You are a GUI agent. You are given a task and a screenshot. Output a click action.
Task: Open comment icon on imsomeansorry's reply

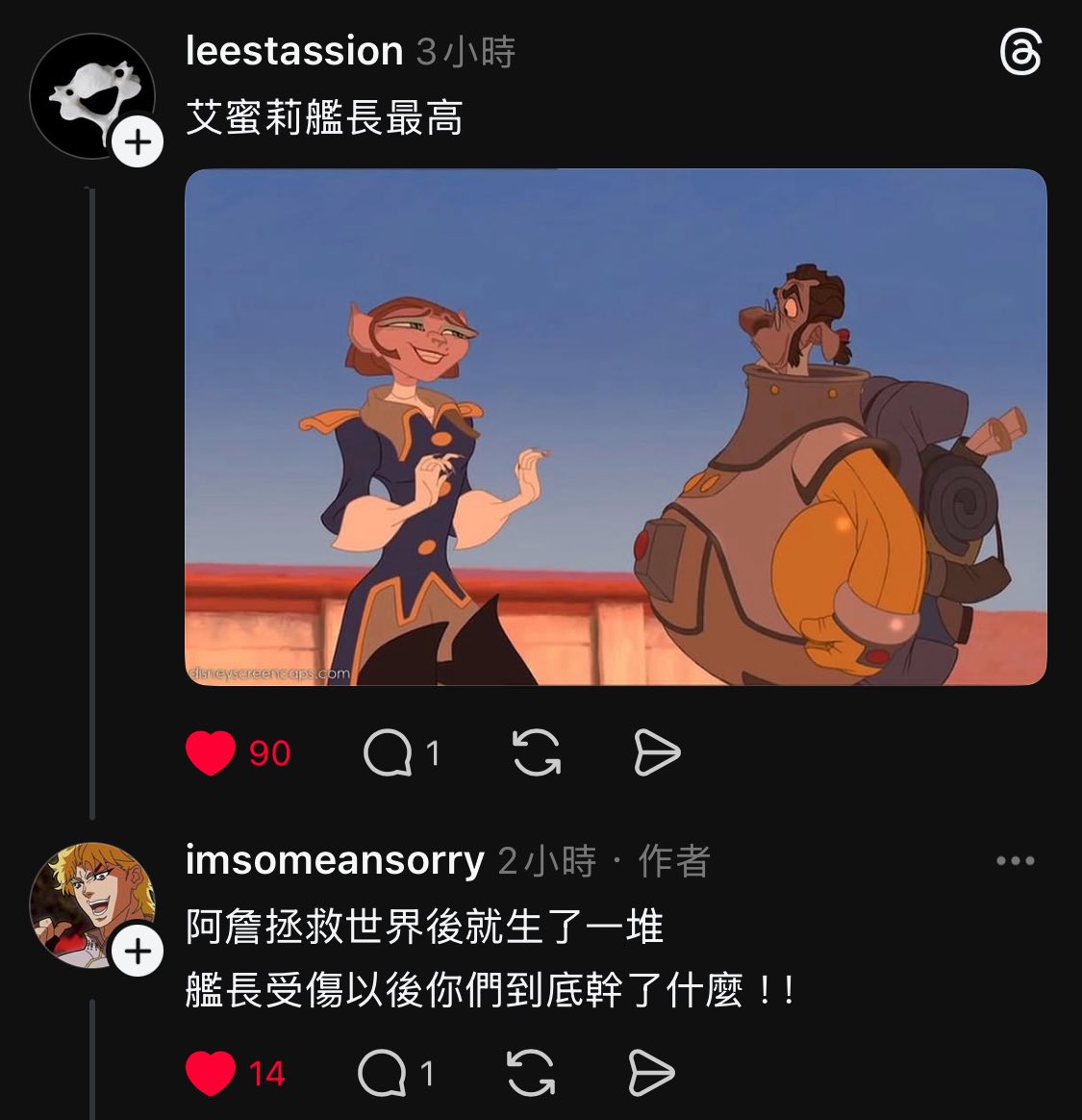[x=382, y=1073]
